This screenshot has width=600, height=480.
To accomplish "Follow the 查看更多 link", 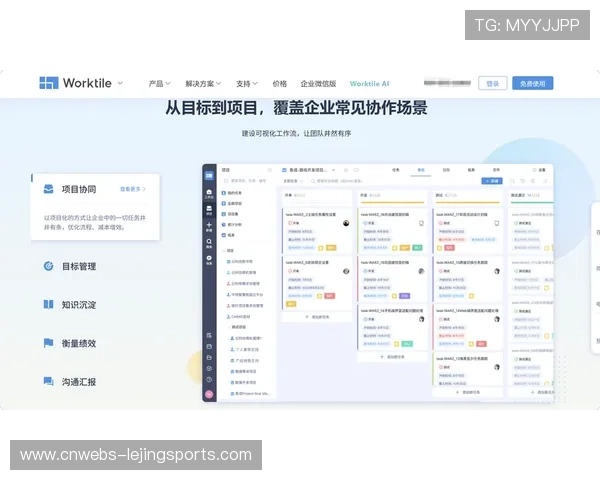I will [132, 189].
